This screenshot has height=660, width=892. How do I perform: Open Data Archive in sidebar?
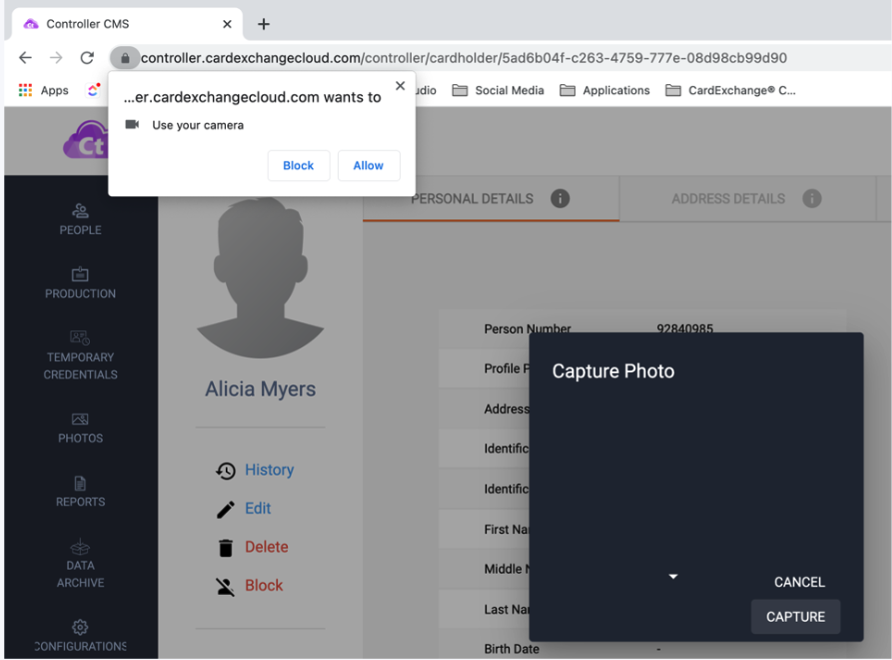tap(80, 547)
